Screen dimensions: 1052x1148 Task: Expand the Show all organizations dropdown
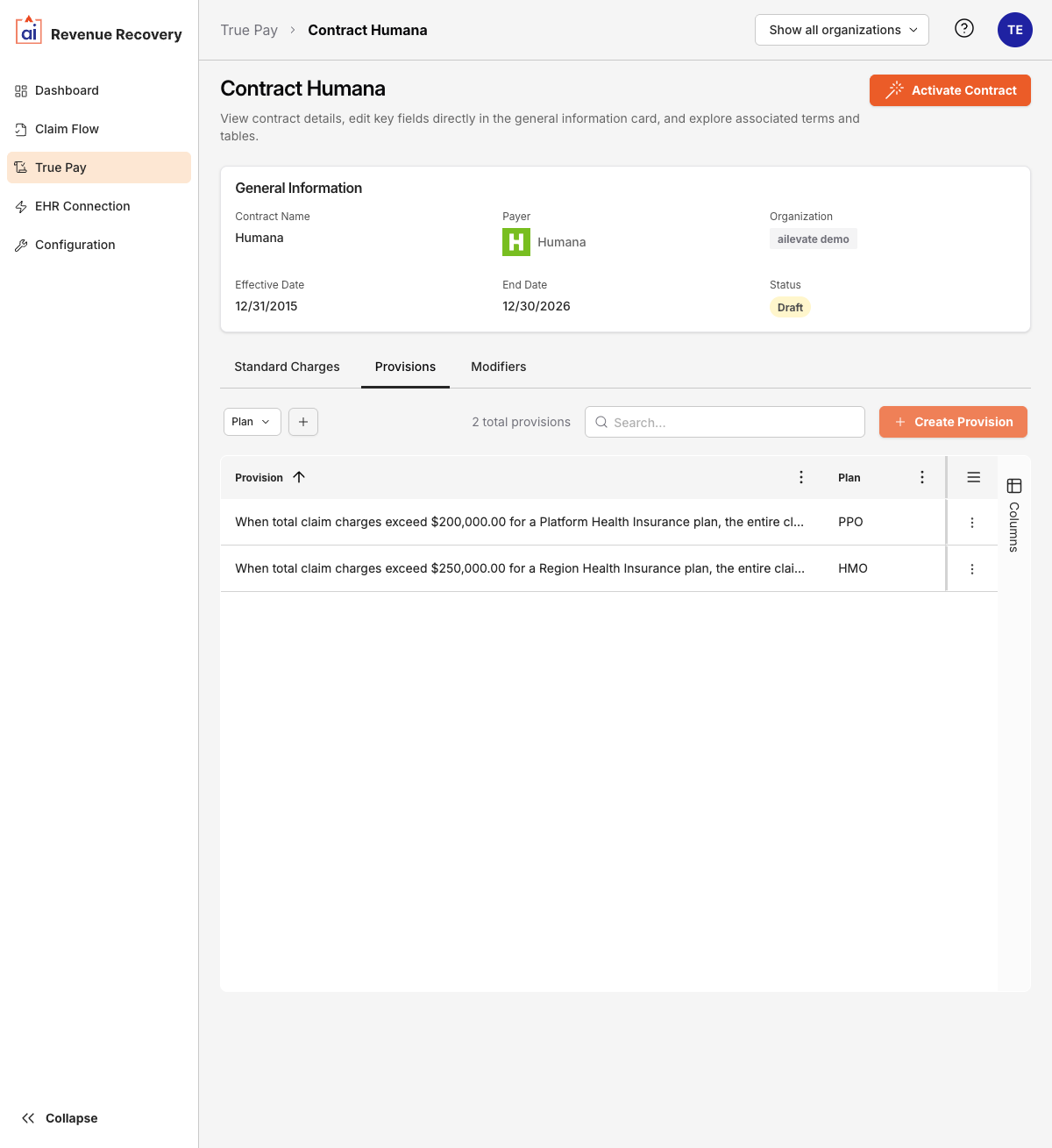point(841,29)
